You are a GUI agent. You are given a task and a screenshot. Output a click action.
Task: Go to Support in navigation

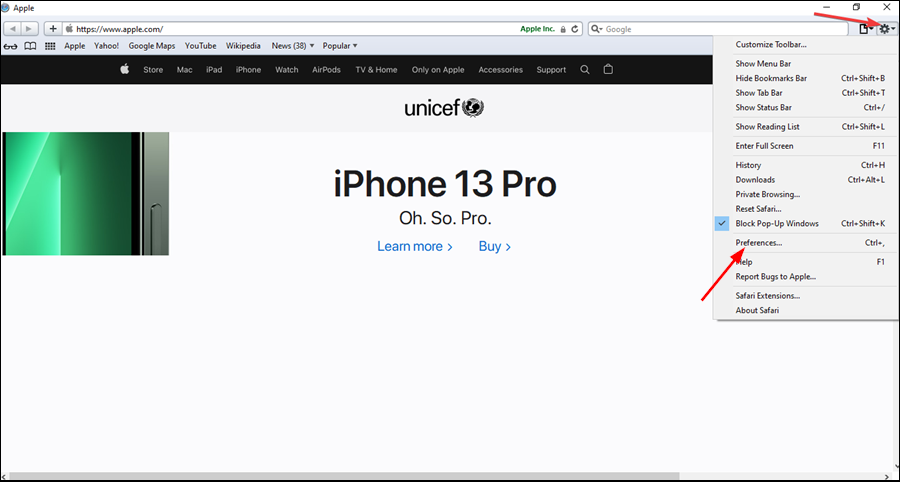(551, 69)
